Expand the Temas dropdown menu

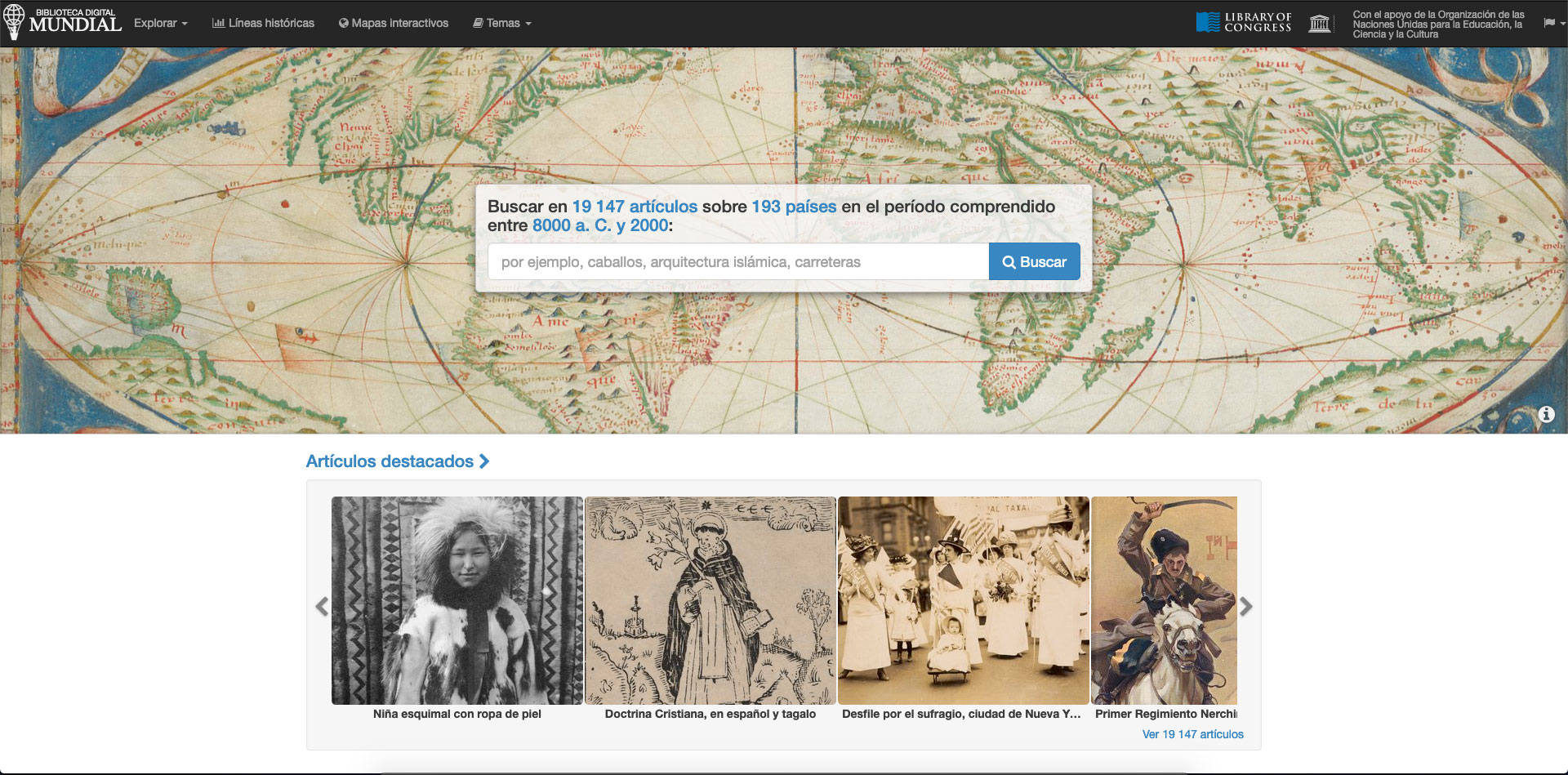click(502, 23)
